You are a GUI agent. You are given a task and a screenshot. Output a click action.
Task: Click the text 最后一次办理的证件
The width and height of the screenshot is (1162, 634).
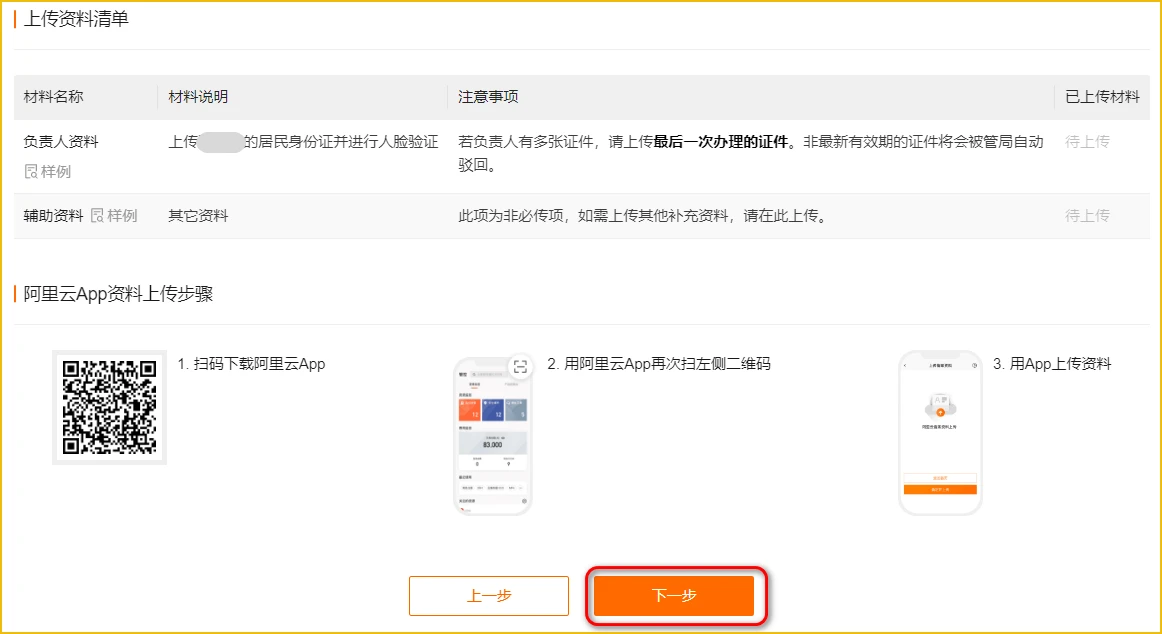720,141
